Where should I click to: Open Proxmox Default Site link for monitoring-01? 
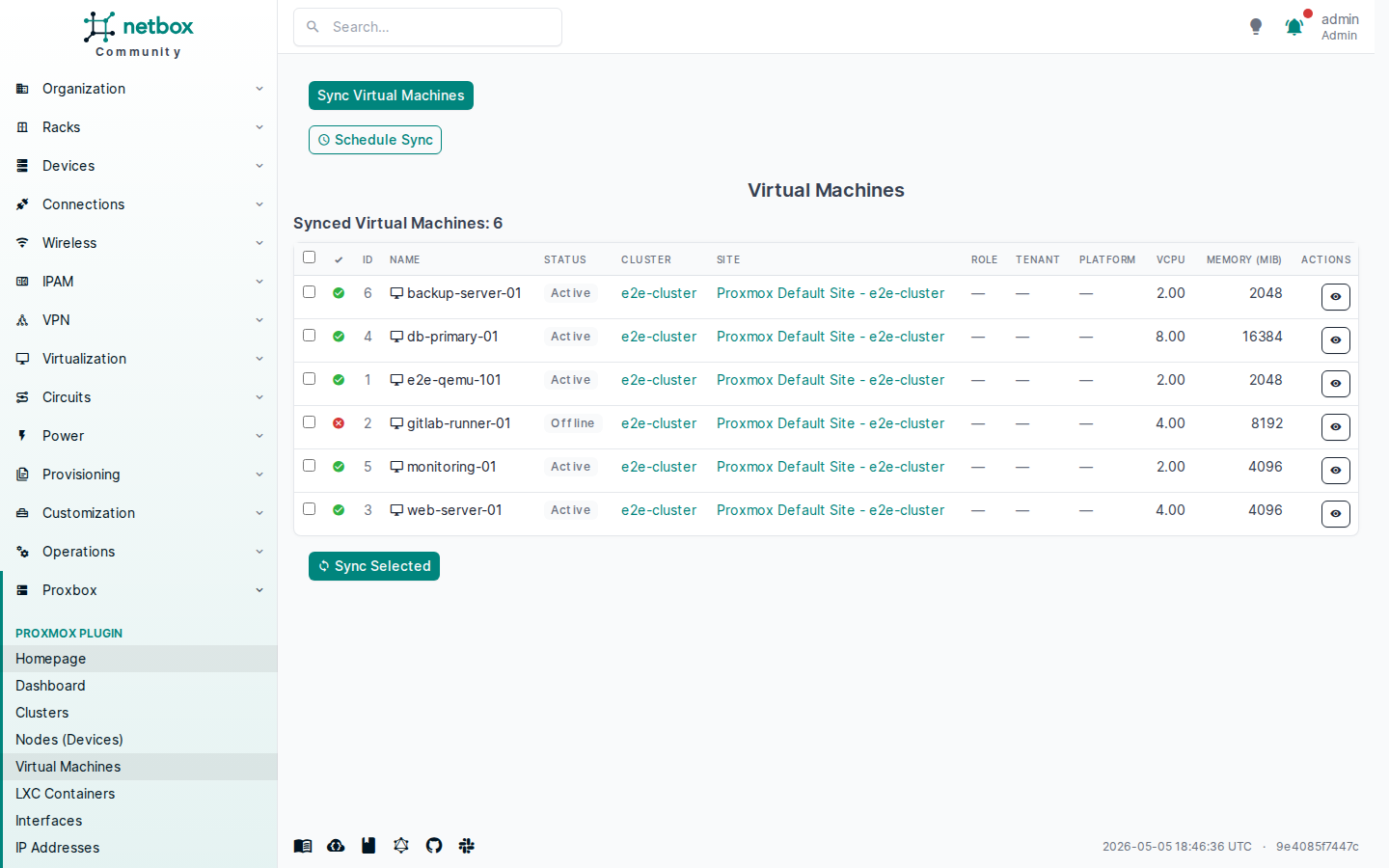point(831,467)
